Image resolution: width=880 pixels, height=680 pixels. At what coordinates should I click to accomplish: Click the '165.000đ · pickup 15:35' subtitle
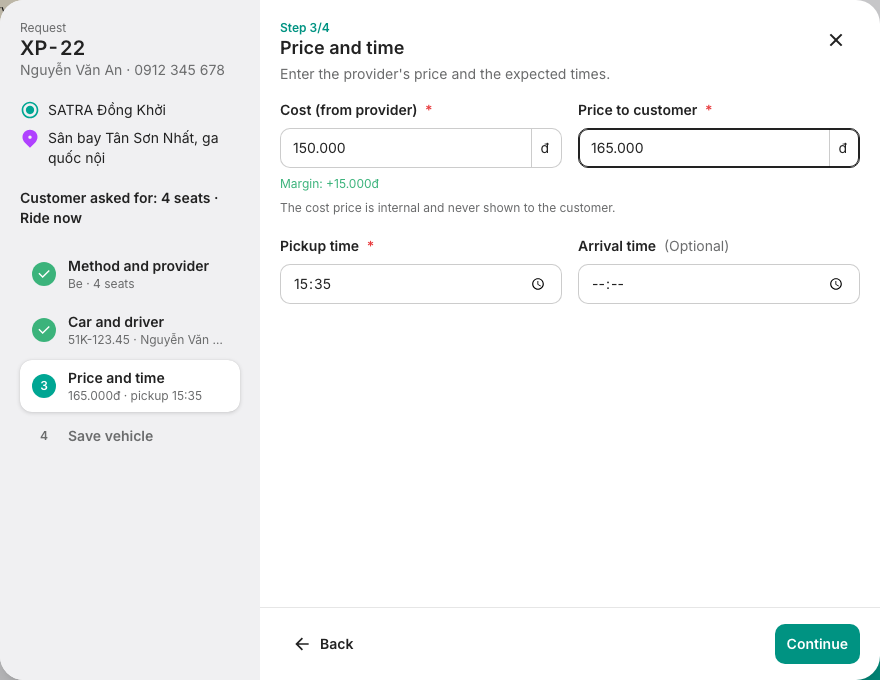point(135,396)
